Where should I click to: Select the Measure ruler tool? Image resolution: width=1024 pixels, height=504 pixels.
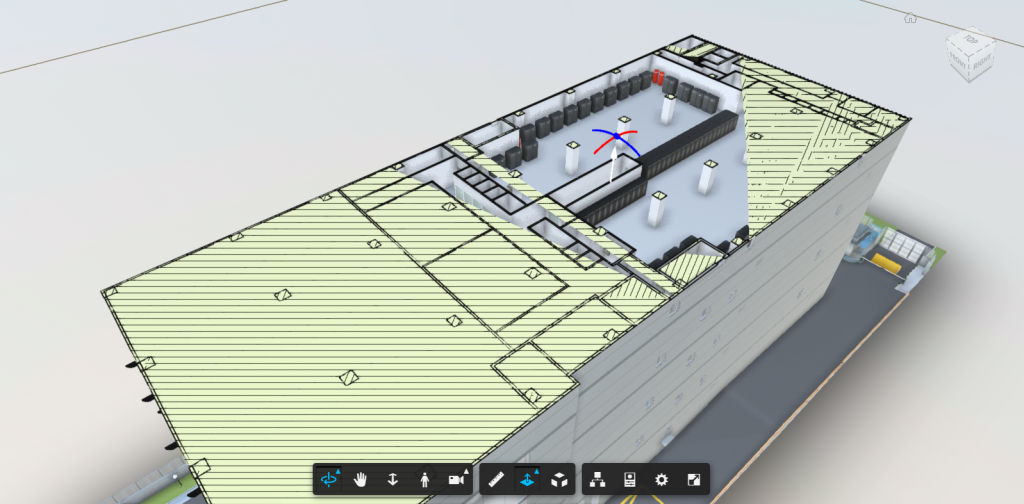(x=496, y=480)
